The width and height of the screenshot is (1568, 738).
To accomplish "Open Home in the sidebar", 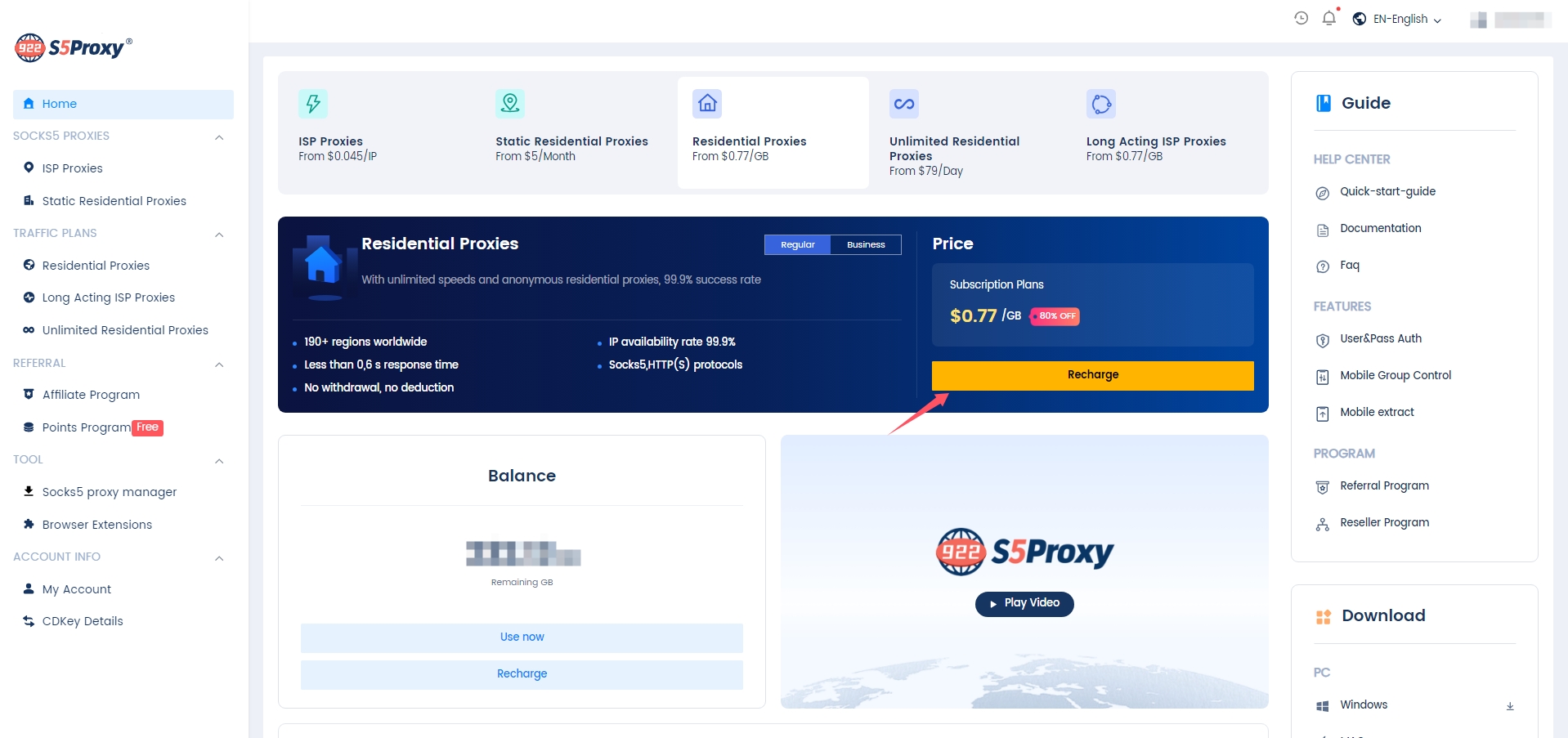I will point(59,104).
